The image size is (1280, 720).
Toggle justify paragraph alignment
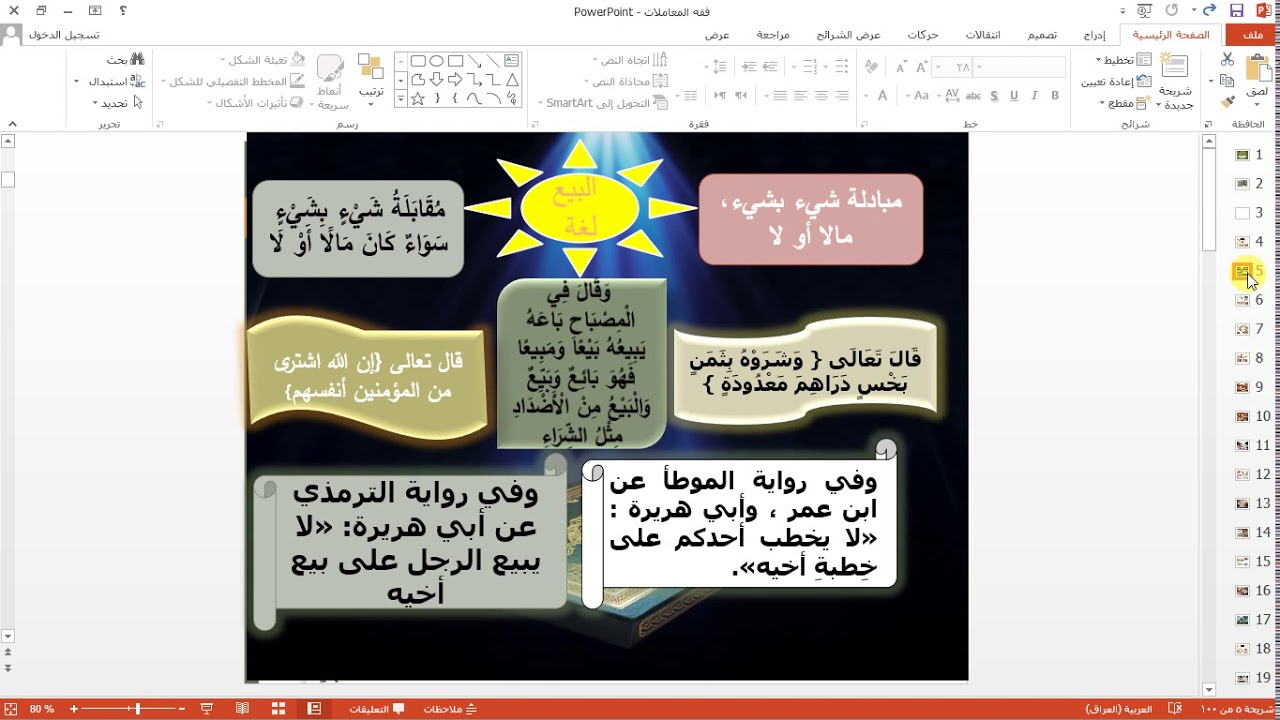(779, 96)
